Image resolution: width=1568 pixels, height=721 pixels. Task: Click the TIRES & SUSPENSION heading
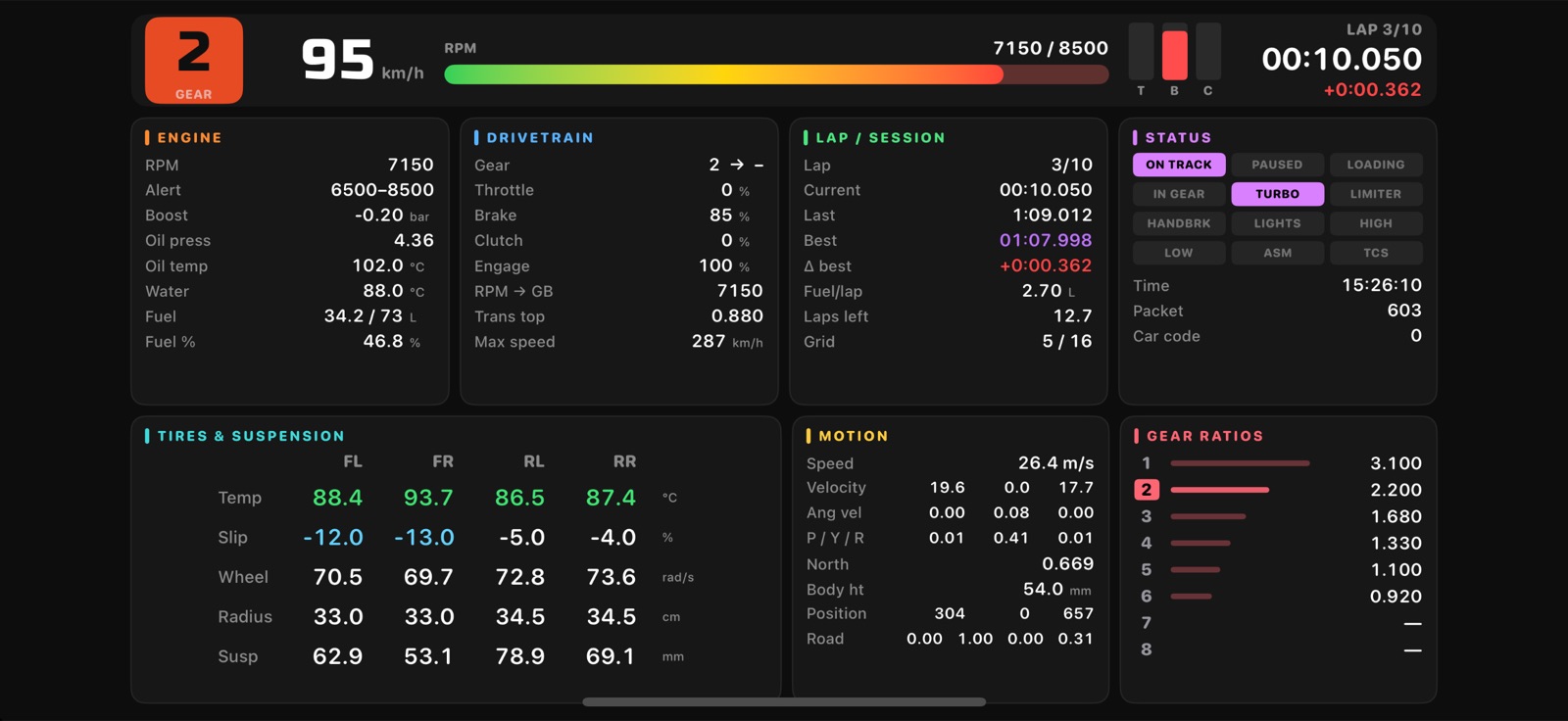[x=251, y=436]
